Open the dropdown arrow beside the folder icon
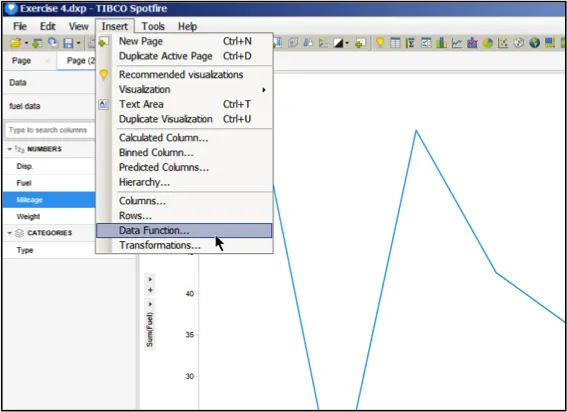567x412 pixels. click(x=26, y=43)
